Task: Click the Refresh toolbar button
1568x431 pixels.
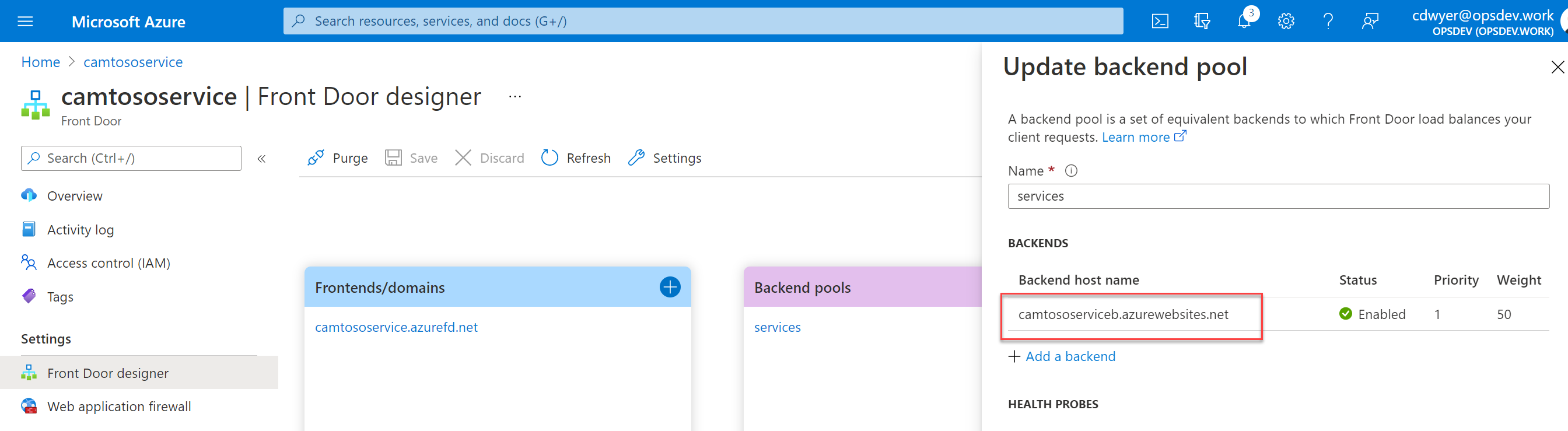Action: click(x=576, y=158)
